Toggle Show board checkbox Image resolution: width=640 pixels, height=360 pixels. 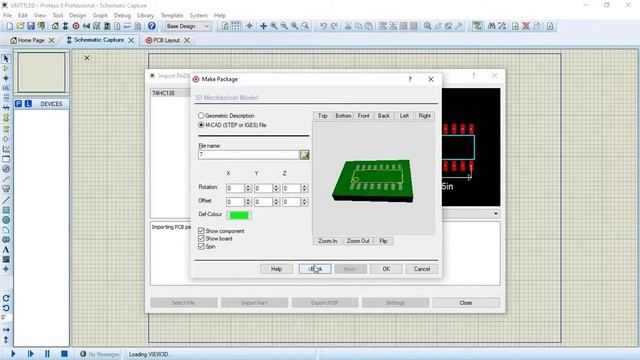point(201,238)
